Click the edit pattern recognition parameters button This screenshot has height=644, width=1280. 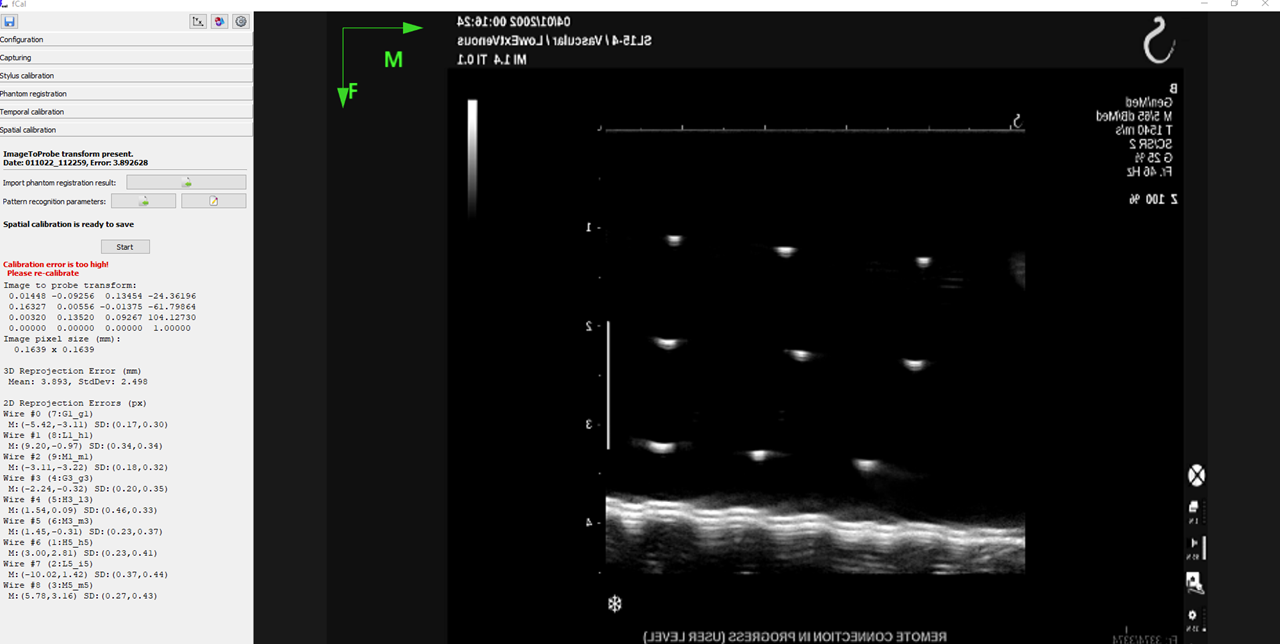pyautogui.click(x=213, y=201)
